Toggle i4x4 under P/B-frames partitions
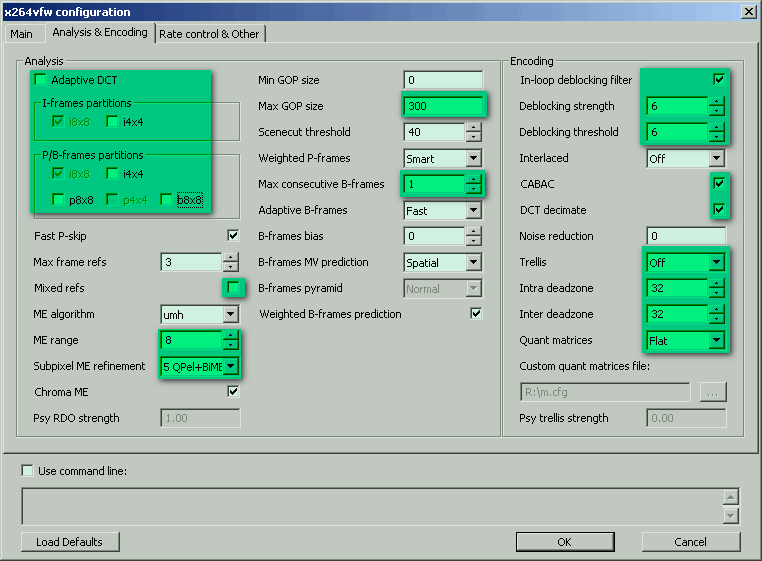This screenshot has width=762, height=561. click(112, 174)
